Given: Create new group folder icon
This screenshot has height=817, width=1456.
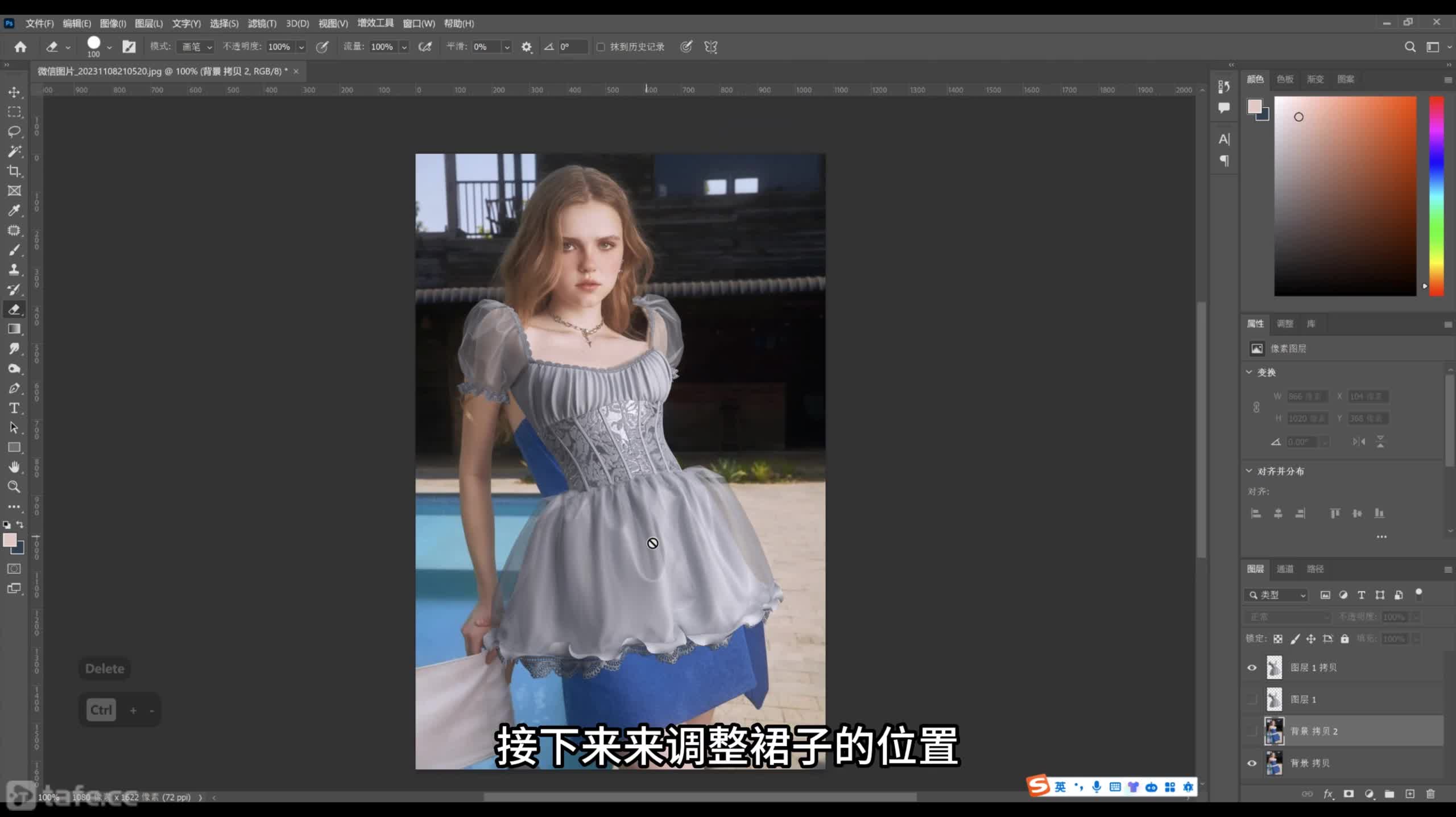Looking at the screenshot, I should click(x=1389, y=794).
